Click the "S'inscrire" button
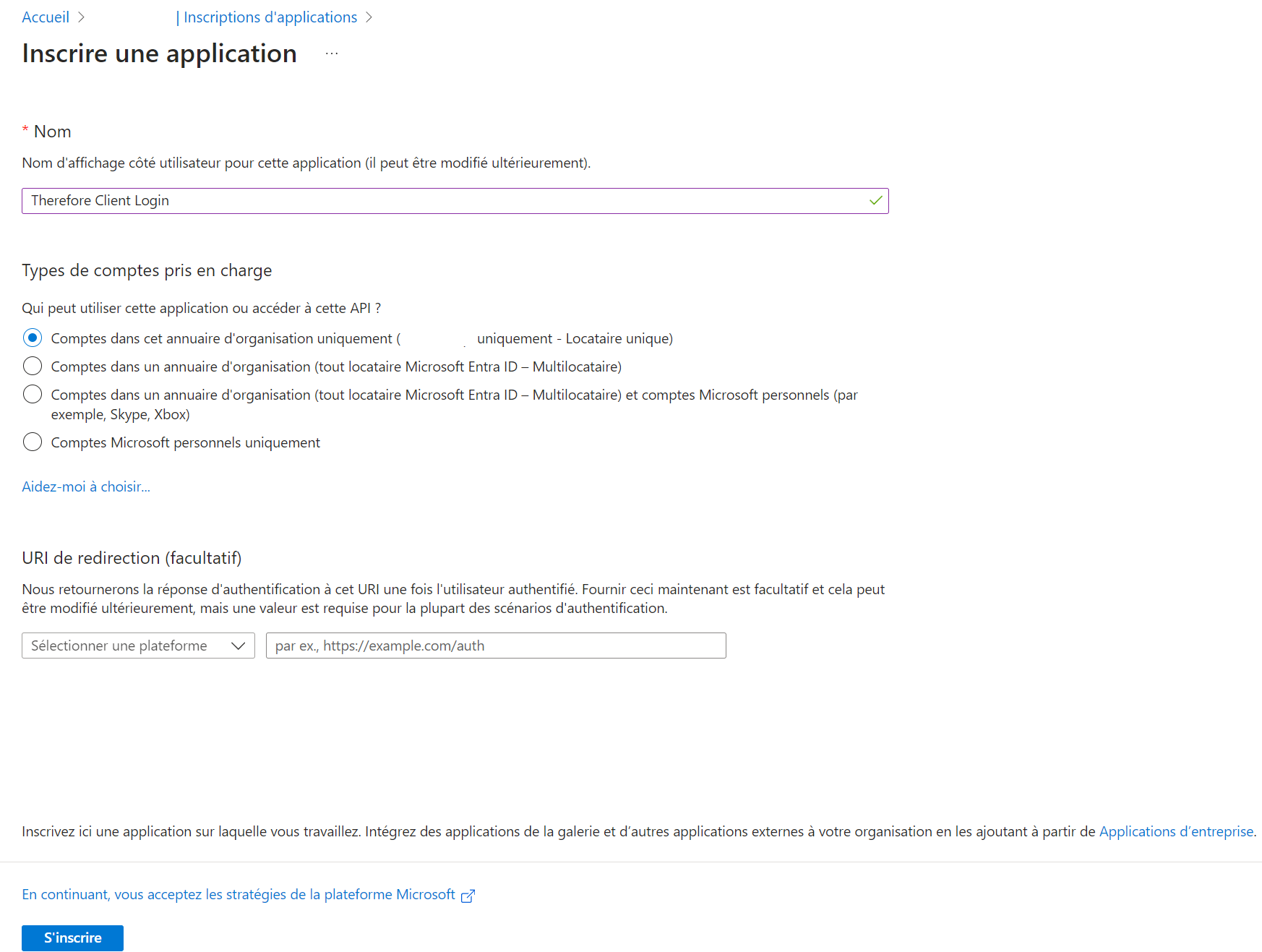This screenshot has height=952, width=1262. click(72, 938)
